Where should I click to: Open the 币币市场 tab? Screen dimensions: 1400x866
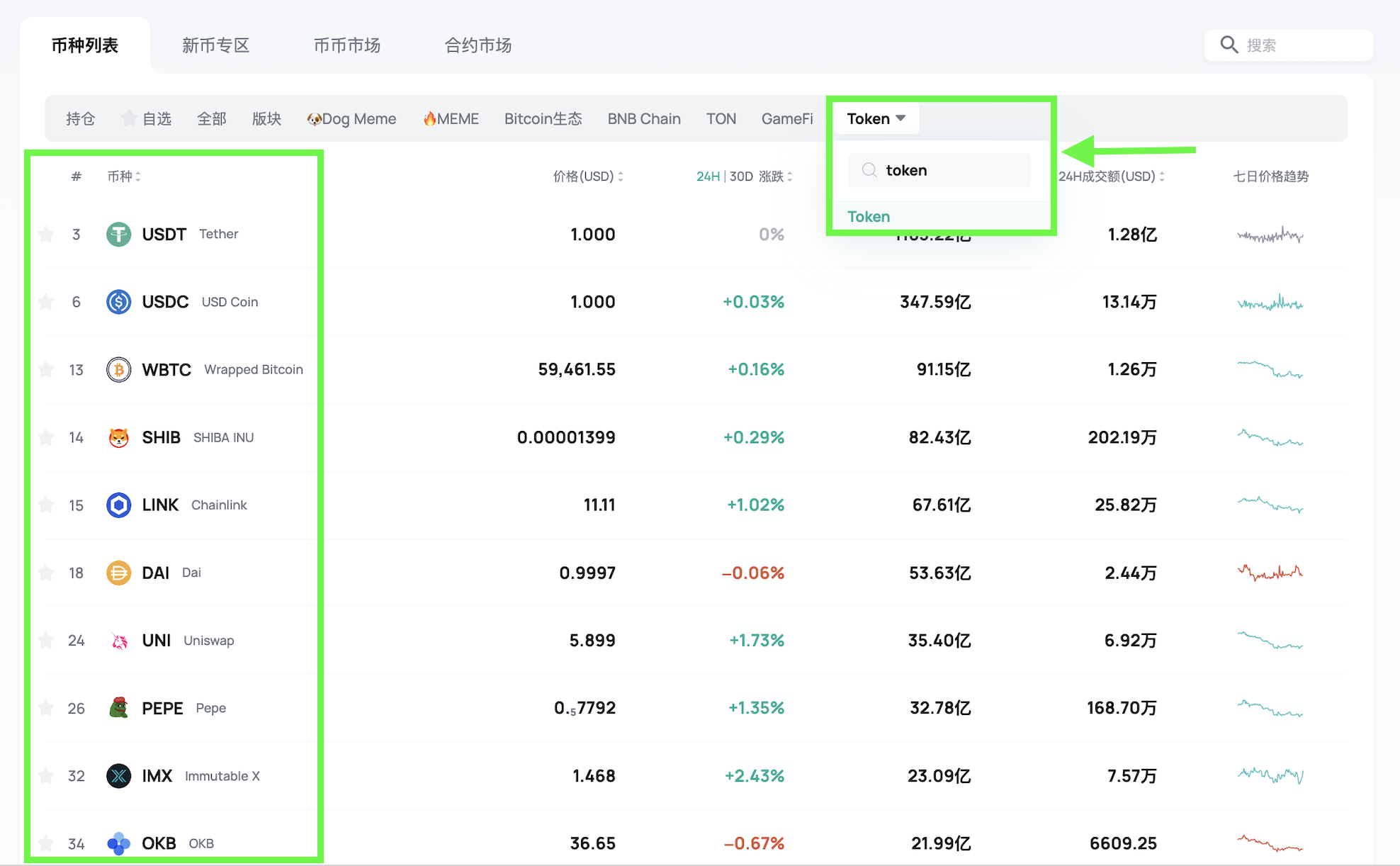[x=347, y=45]
